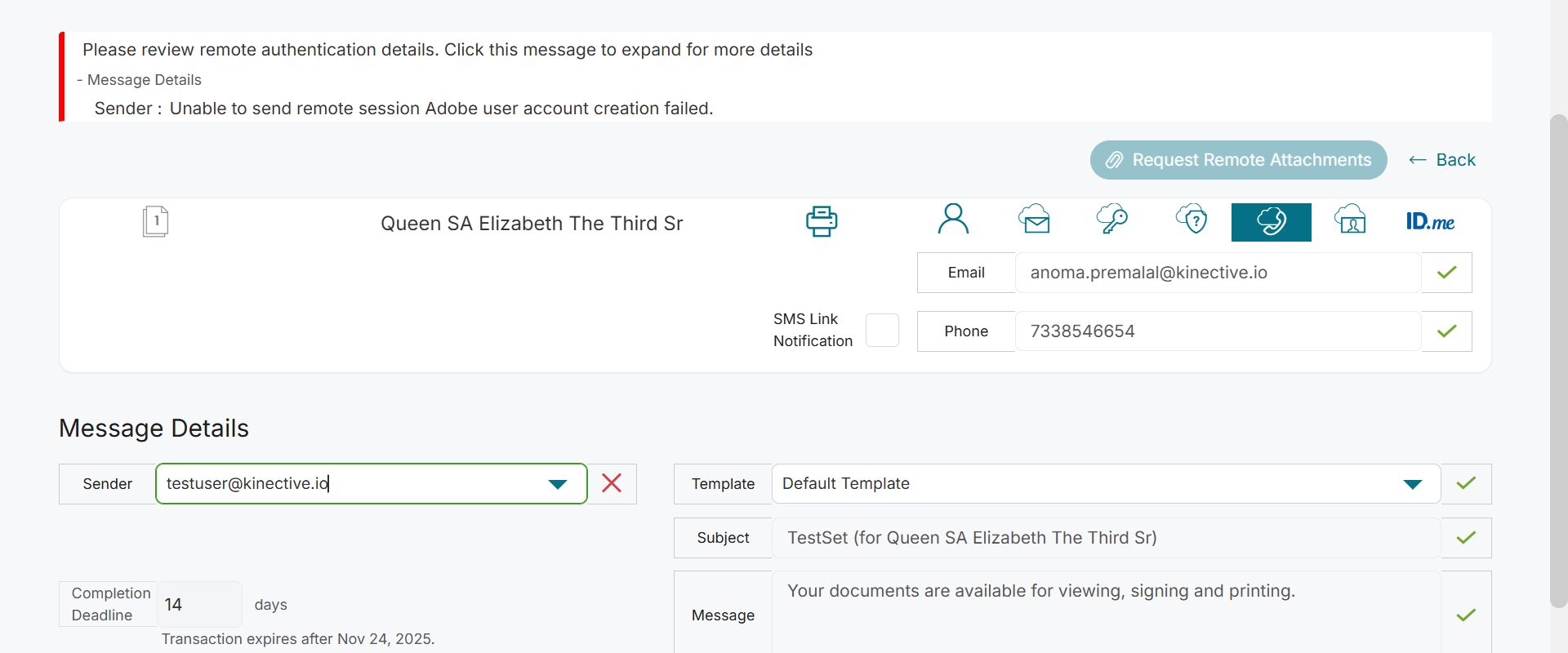Click red X next to Sender
This screenshot has width=1568, height=653.
pyautogui.click(x=612, y=483)
